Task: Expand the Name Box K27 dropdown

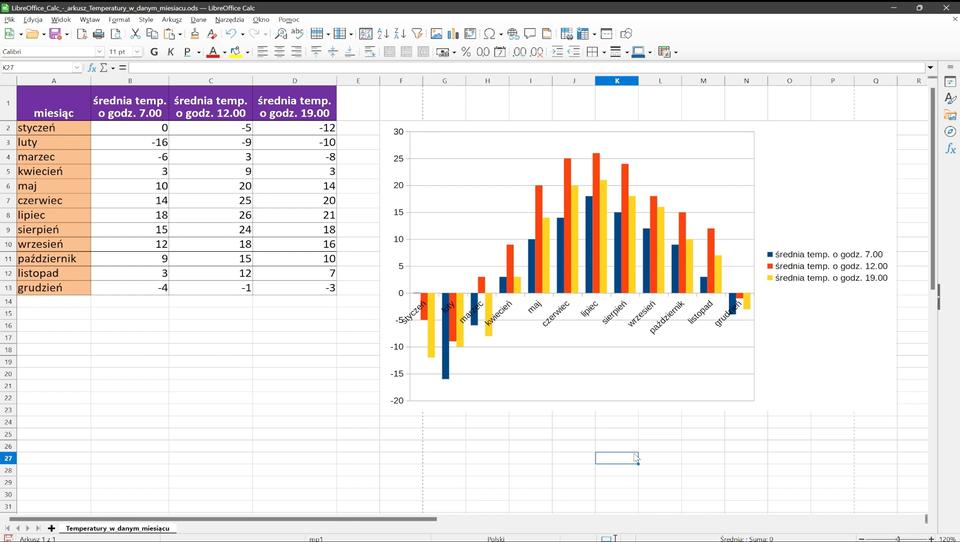Action: [78, 68]
